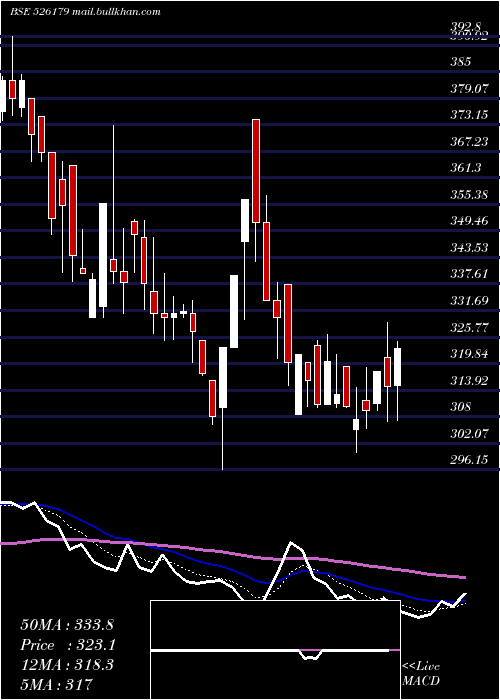Screen dimensions: 500x700
Task: Click the 296.15 price axis label
Action: (469, 459)
